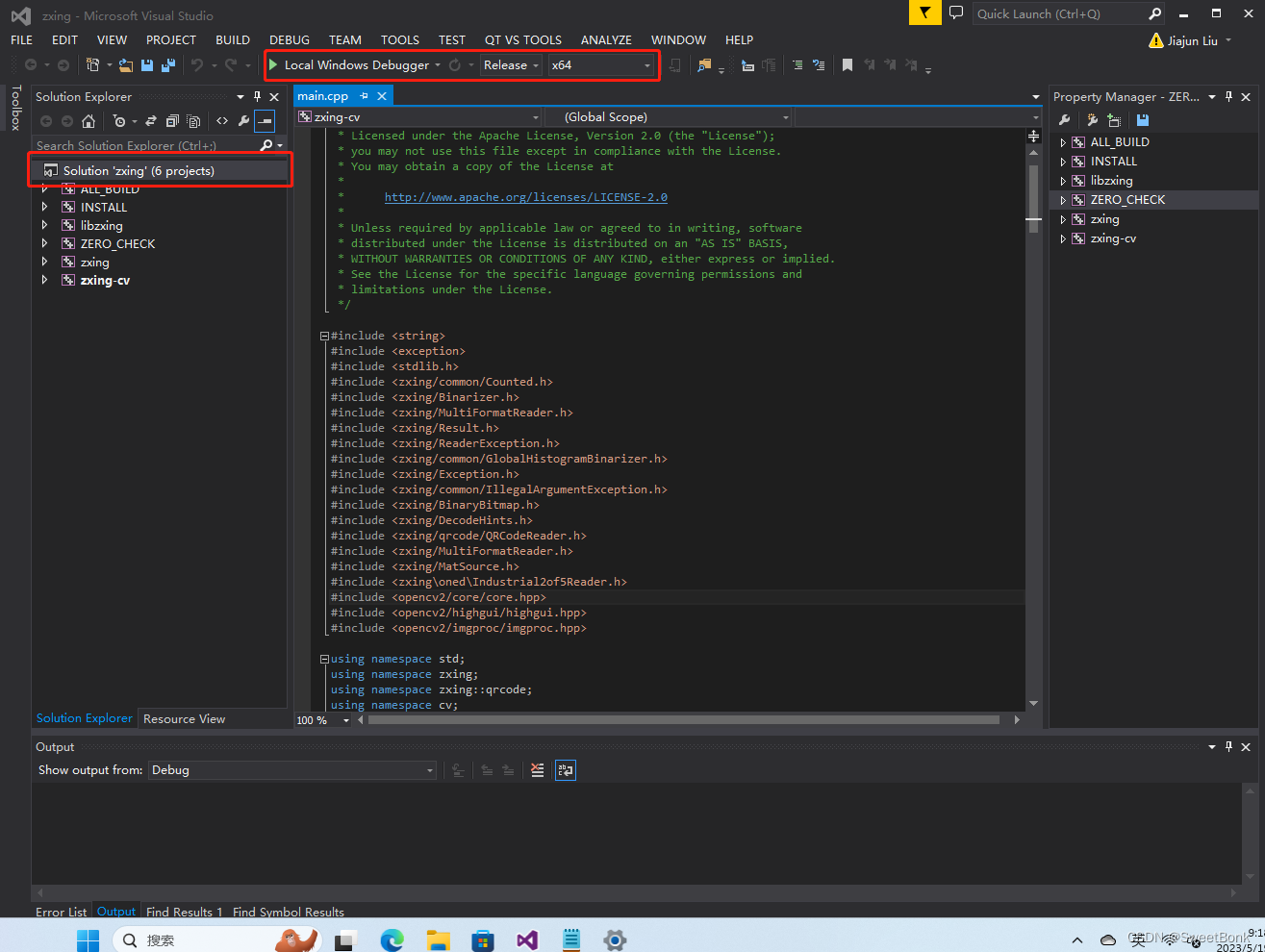This screenshot has height=952, width=1265.
Task: Click inside the Quick Launch search box
Action: (1058, 13)
